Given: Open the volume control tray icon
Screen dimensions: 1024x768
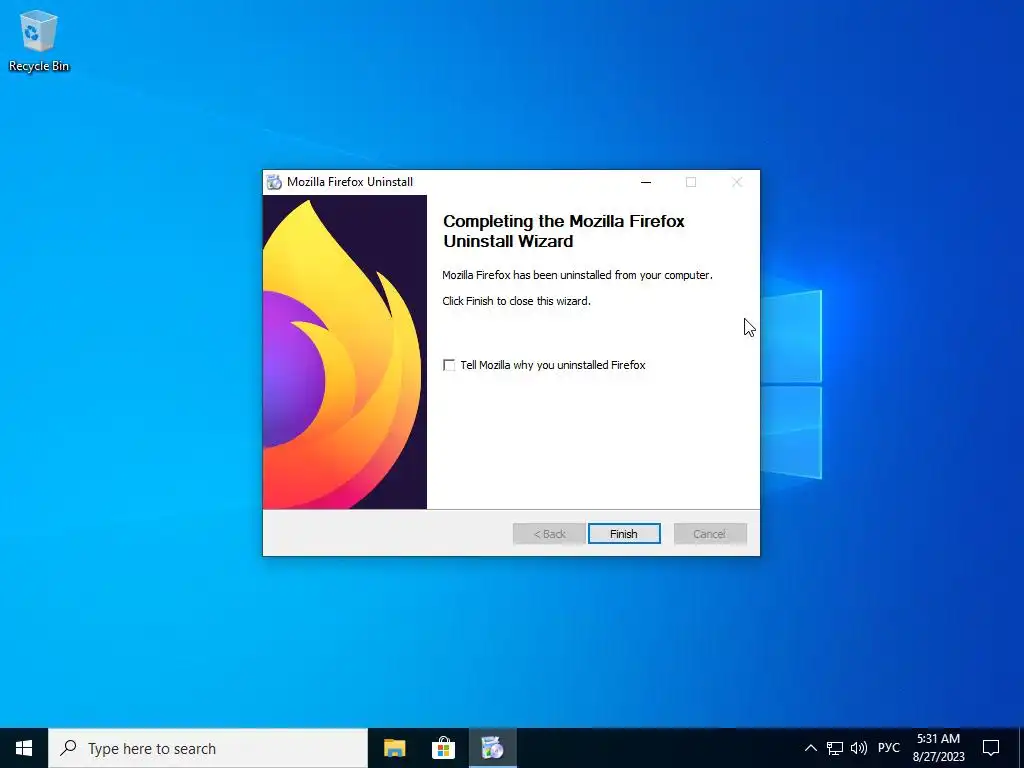Looking at the screenshot, I should 859,748.
